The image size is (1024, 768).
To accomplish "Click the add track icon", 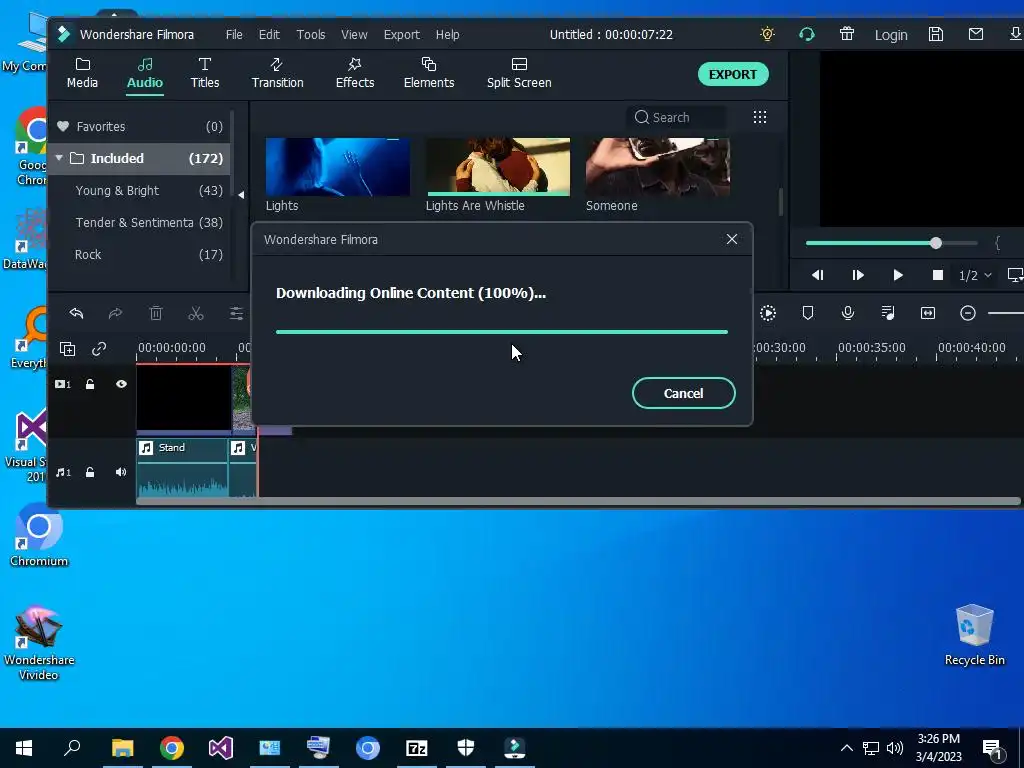I will [67, 349].
